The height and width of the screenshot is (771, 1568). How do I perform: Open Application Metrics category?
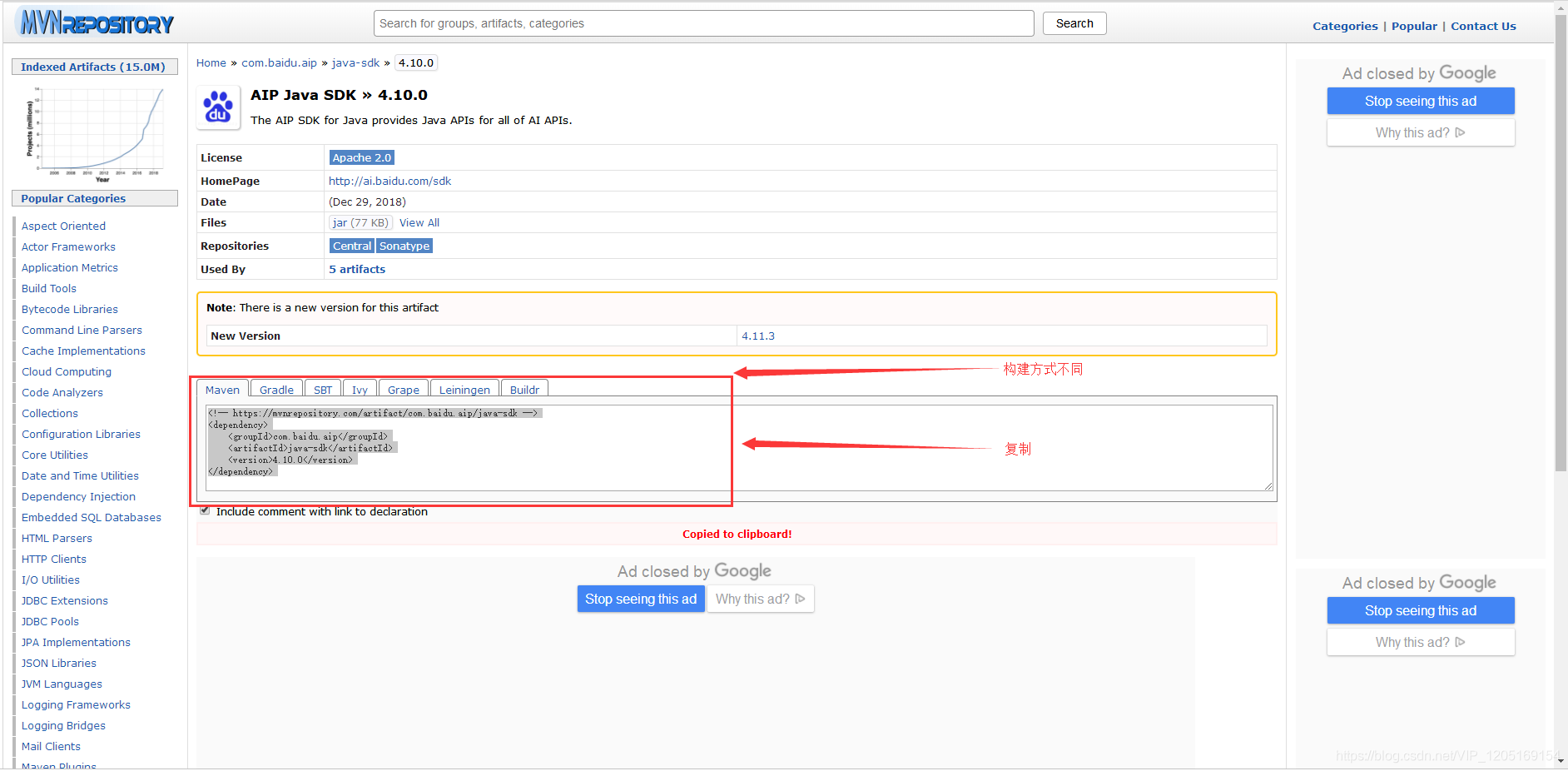click(70, 267)
